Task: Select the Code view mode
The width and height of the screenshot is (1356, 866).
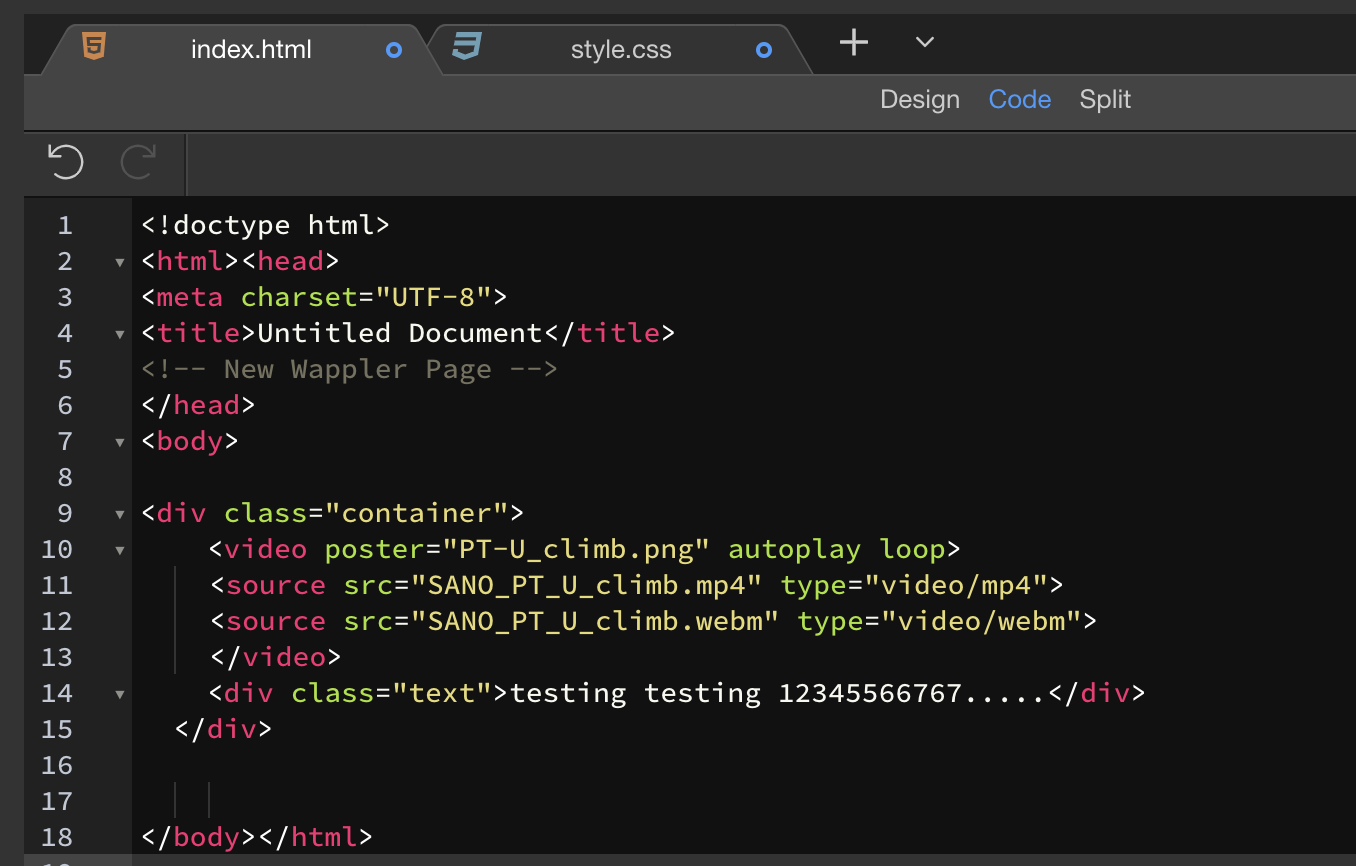Action: pos(1019,100)
